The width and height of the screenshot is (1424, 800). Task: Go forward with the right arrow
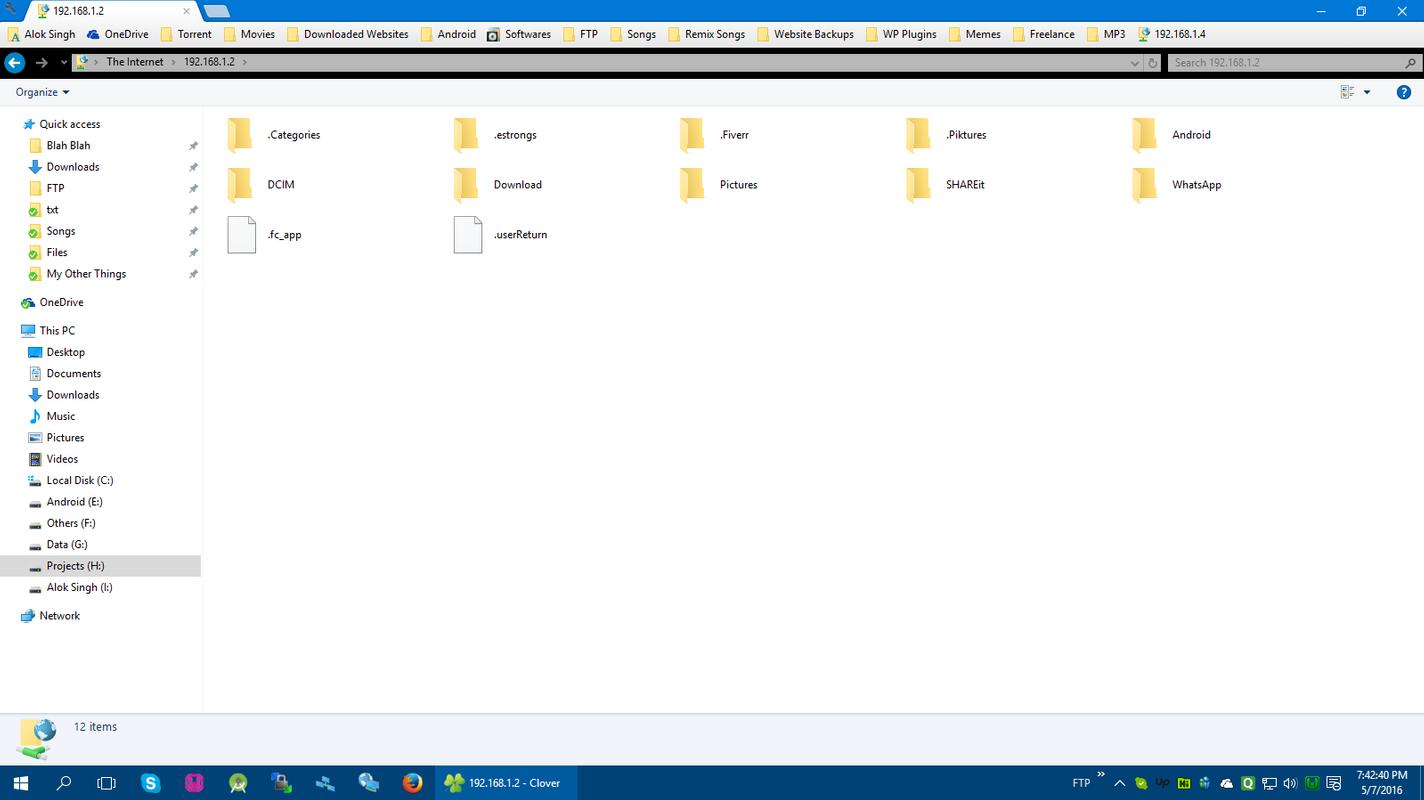pos(41,62)
